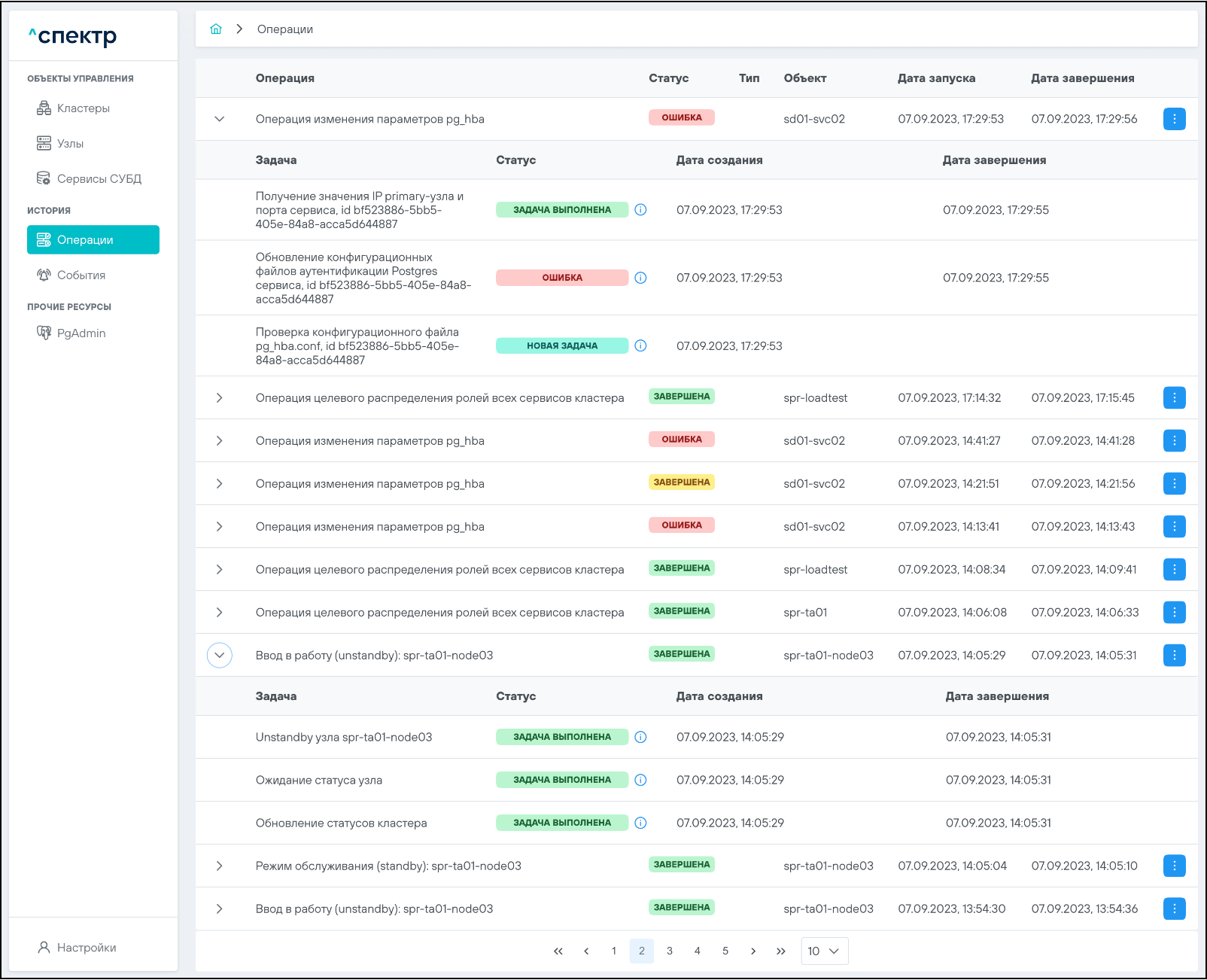Open actions menu for standby maintenance operation

click(x=1174, y=866)
